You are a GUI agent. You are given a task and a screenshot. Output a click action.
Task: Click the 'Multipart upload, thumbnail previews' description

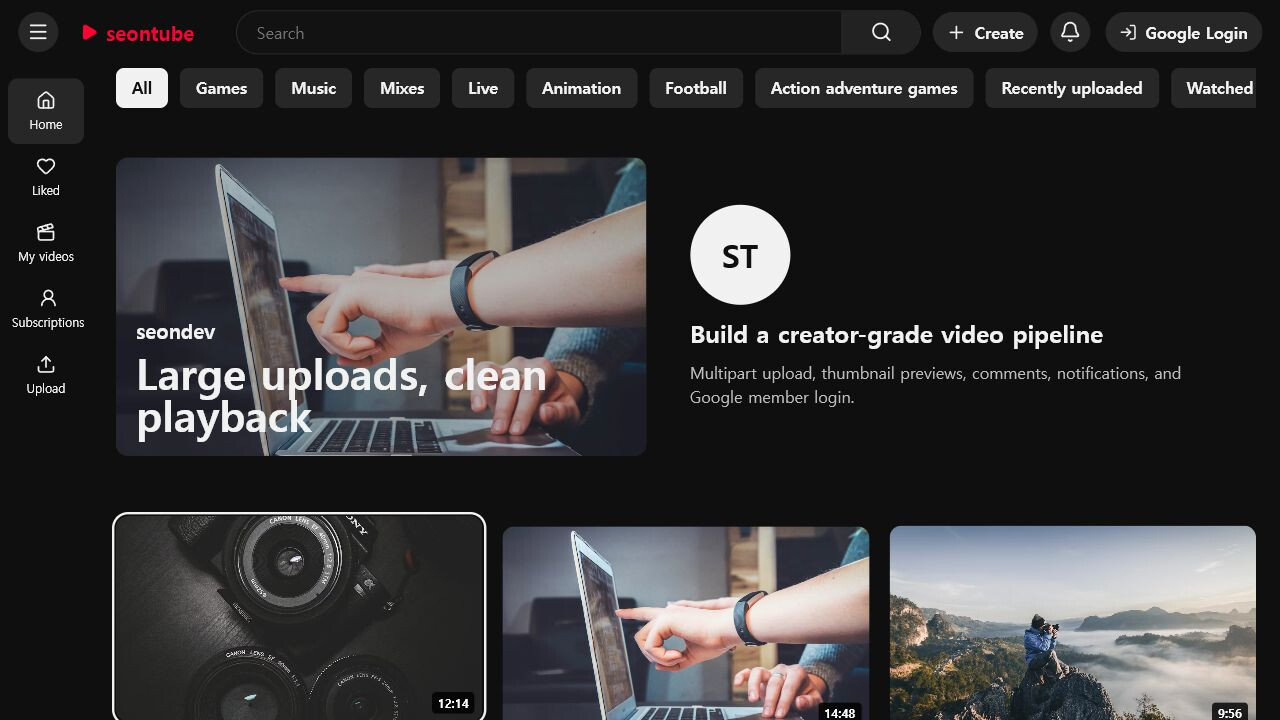click(935, 385)
